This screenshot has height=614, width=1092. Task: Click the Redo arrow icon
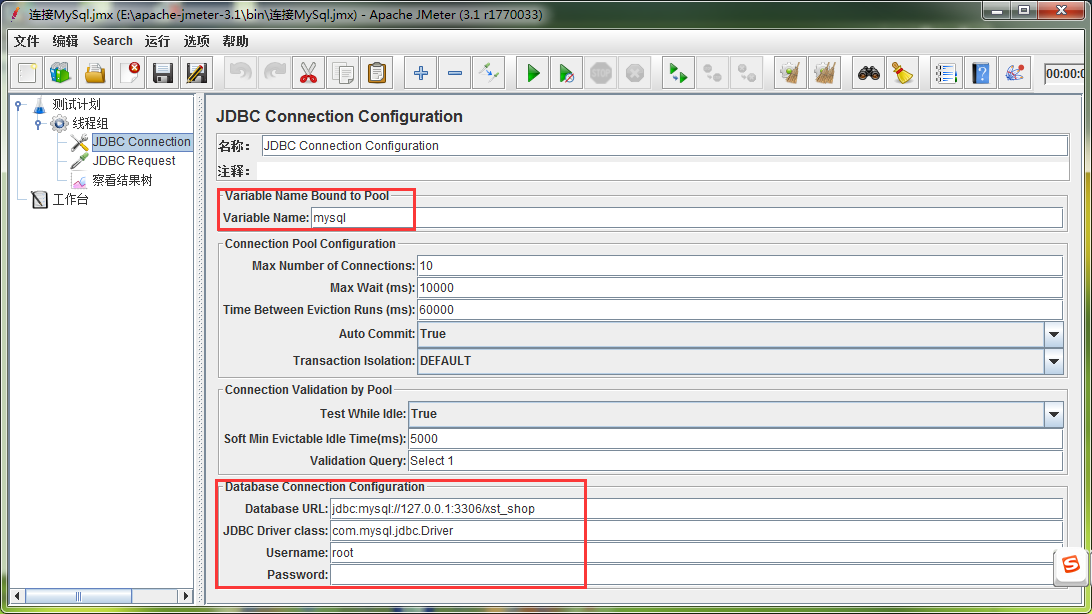(274, 73)
